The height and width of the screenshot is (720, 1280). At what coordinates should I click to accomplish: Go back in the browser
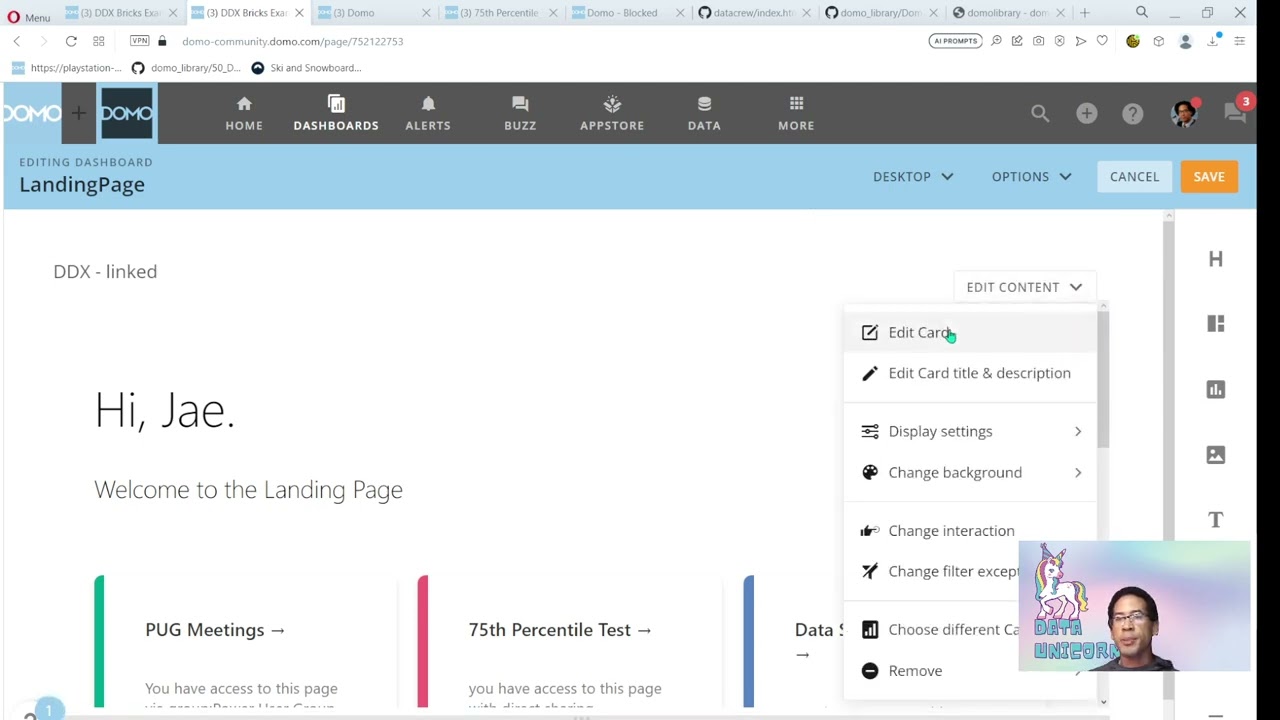click(17, 41)
